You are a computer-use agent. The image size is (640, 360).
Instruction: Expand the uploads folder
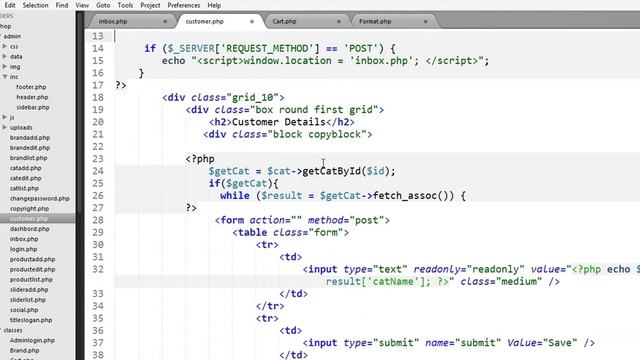click(x=5, y=127)
